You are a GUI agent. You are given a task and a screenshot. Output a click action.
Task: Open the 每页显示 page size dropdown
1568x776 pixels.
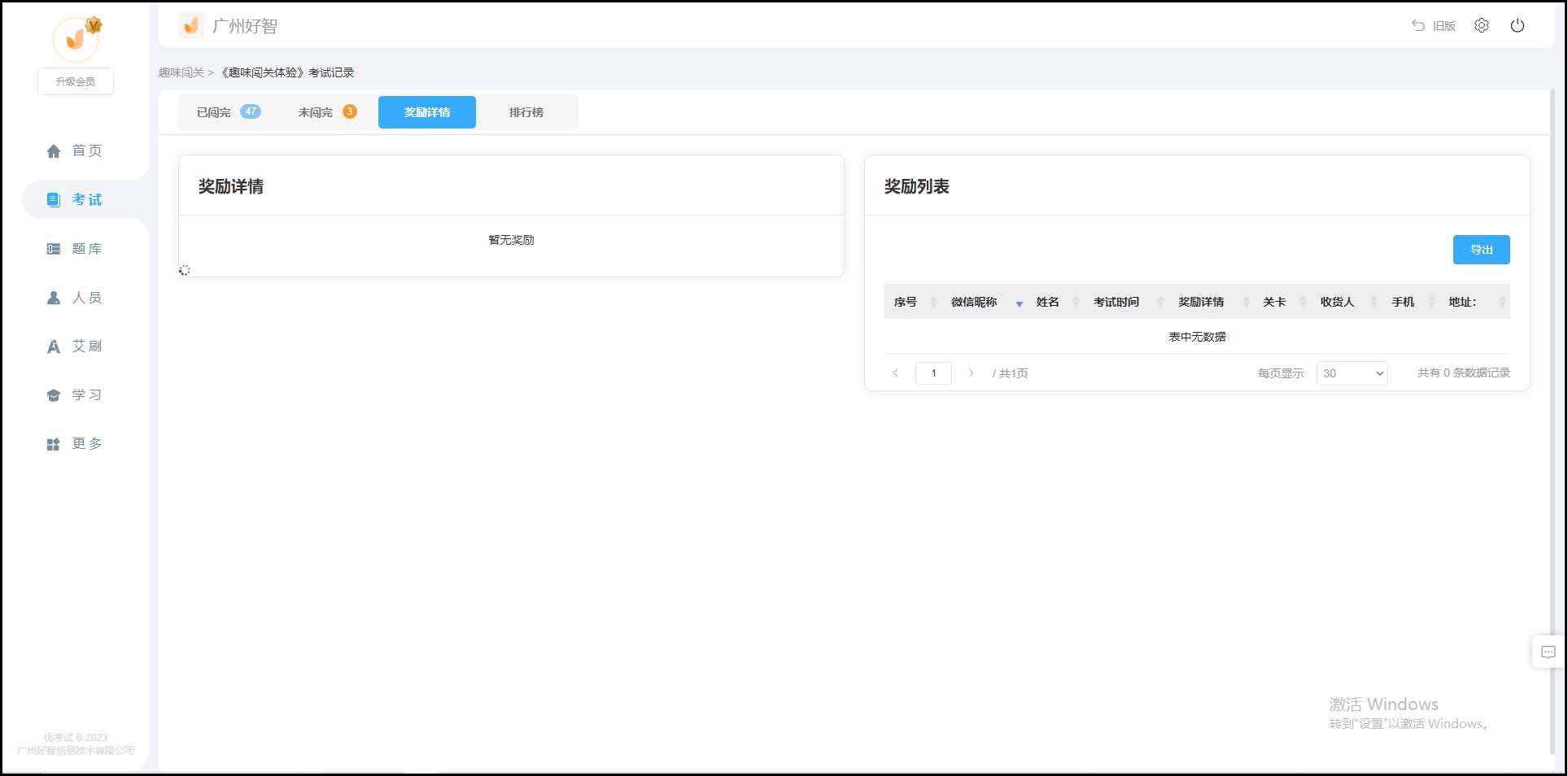1351,373
